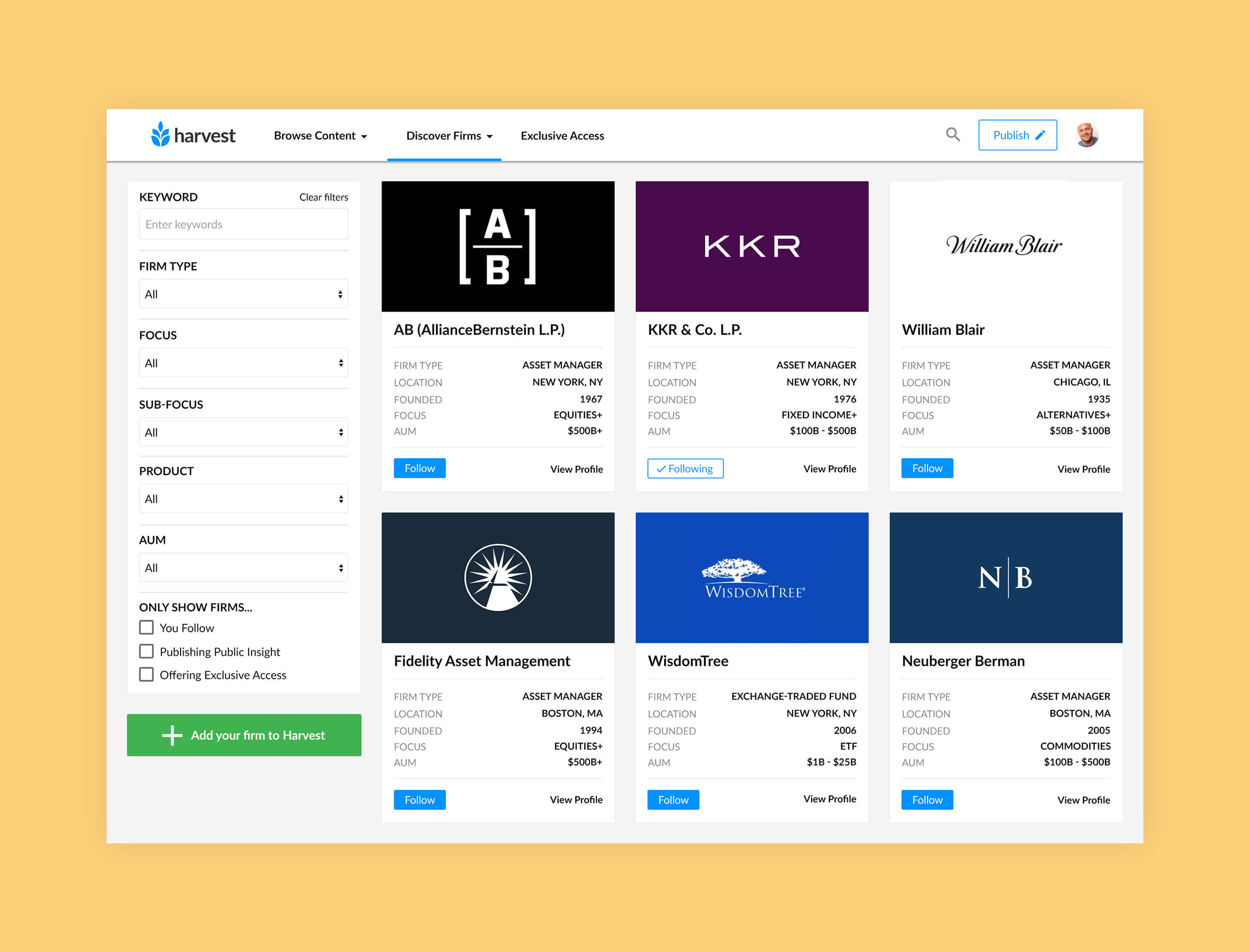Viewport: 1250px width, 952px height.
Task: Click the Publish button
Action: click(1017, 135)
